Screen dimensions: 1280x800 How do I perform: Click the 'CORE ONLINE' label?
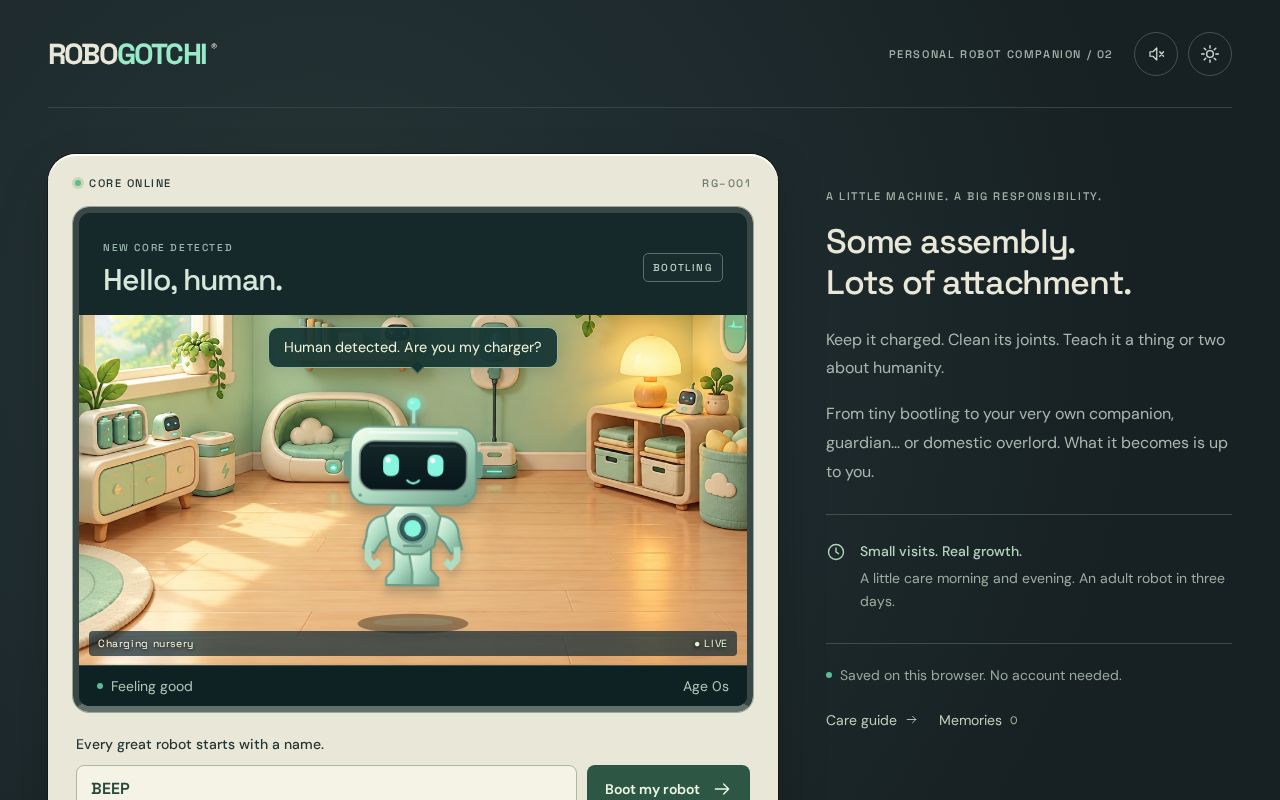(x=130, y=183)
